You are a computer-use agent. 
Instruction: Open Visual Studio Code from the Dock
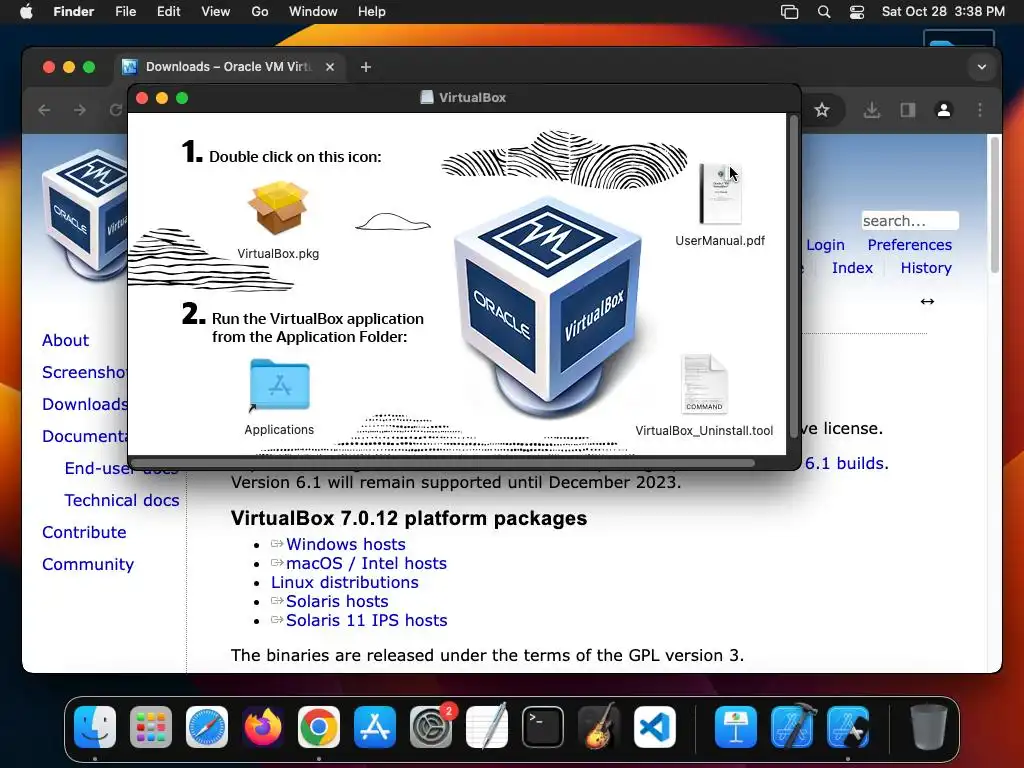pyautogui.click(x=654, y=727)
